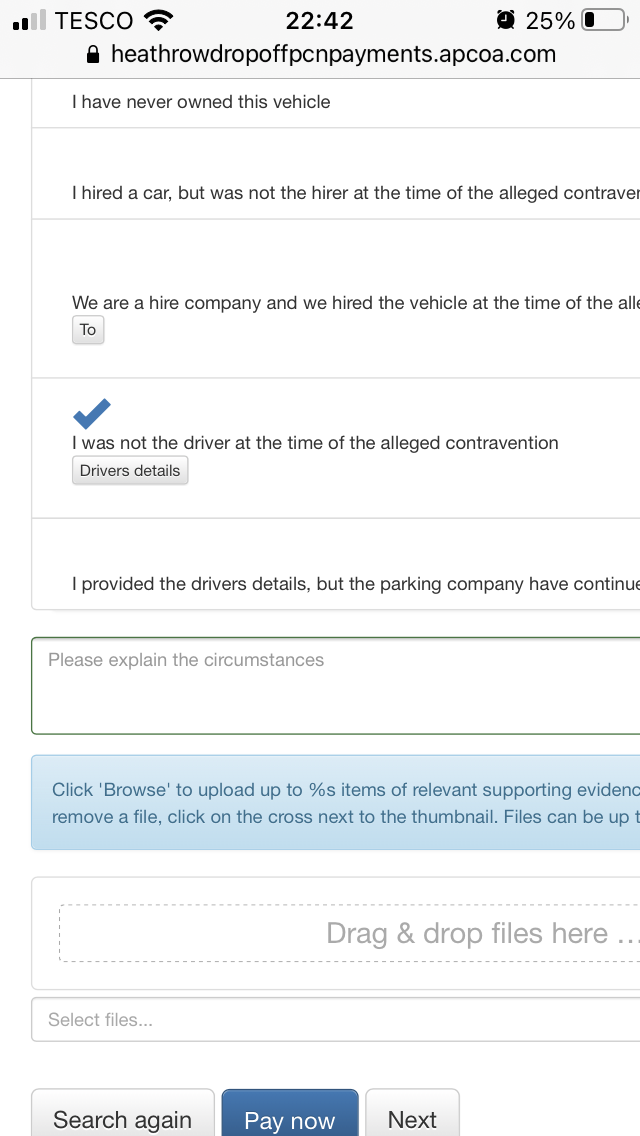
Task: Select 'I was not the driver' option
Action: [x=315, y=443]
